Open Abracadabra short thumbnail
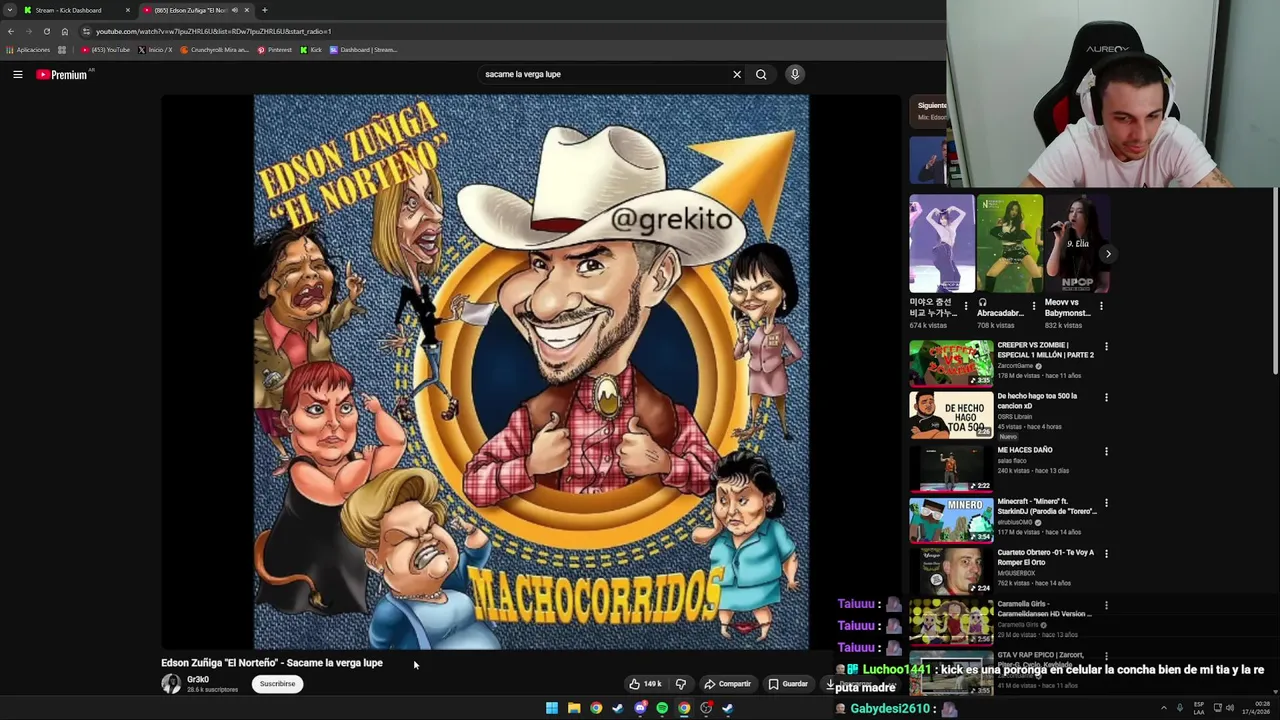This screenshot has width=1280, height=720. [x=1009, y=243]
